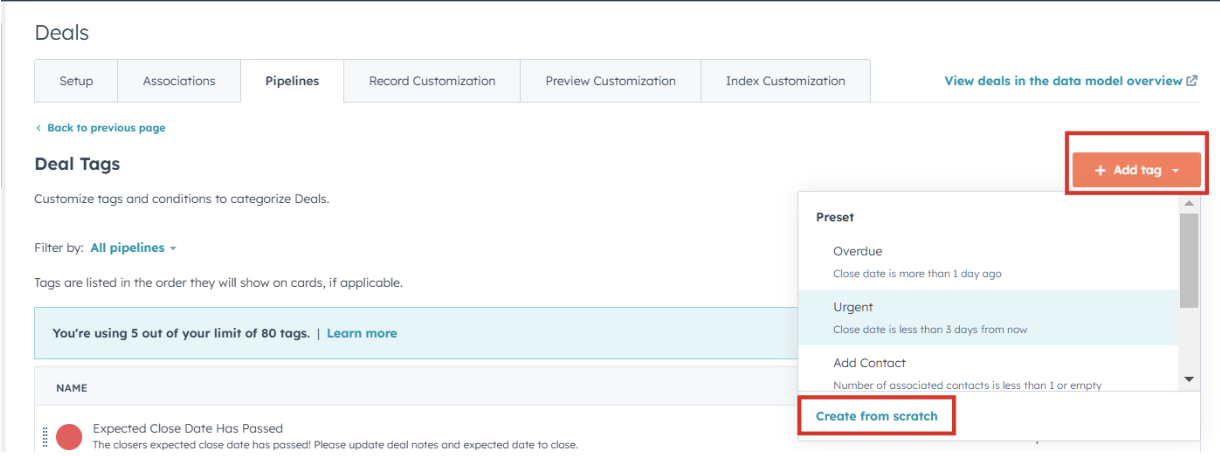Viewport: 1220px width, 456px height.
Task: Open the Preview Customization tab
Action: (x=610, y=81)
